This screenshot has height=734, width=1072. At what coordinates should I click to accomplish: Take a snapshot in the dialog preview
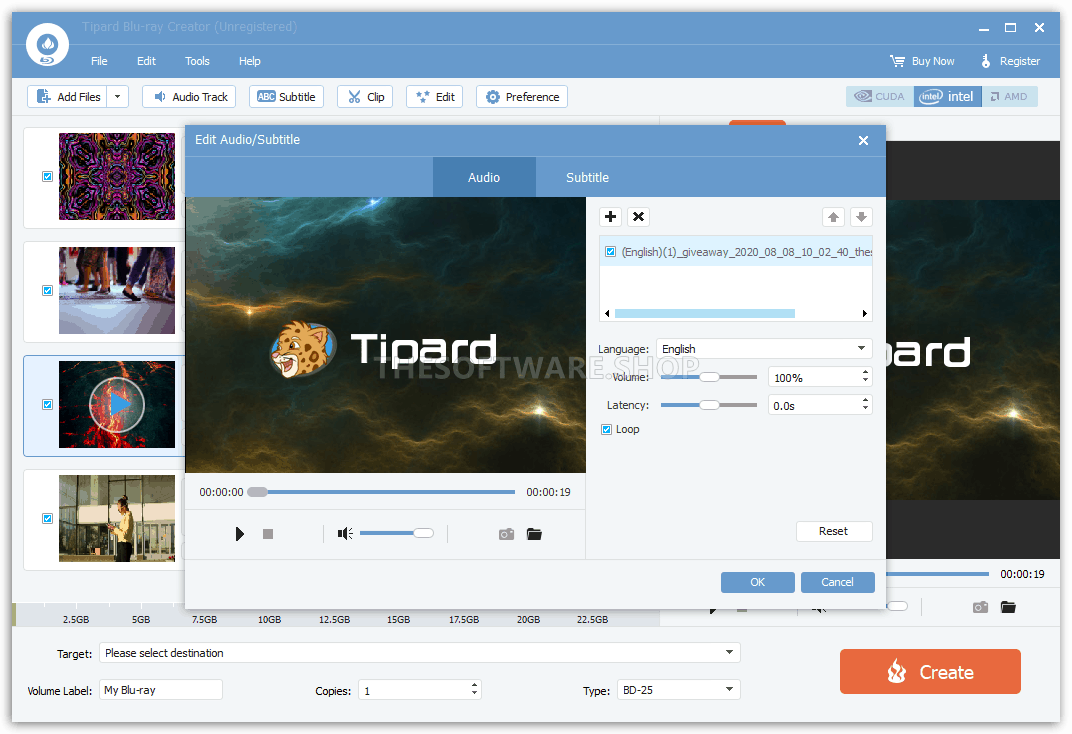coord(506,534)
